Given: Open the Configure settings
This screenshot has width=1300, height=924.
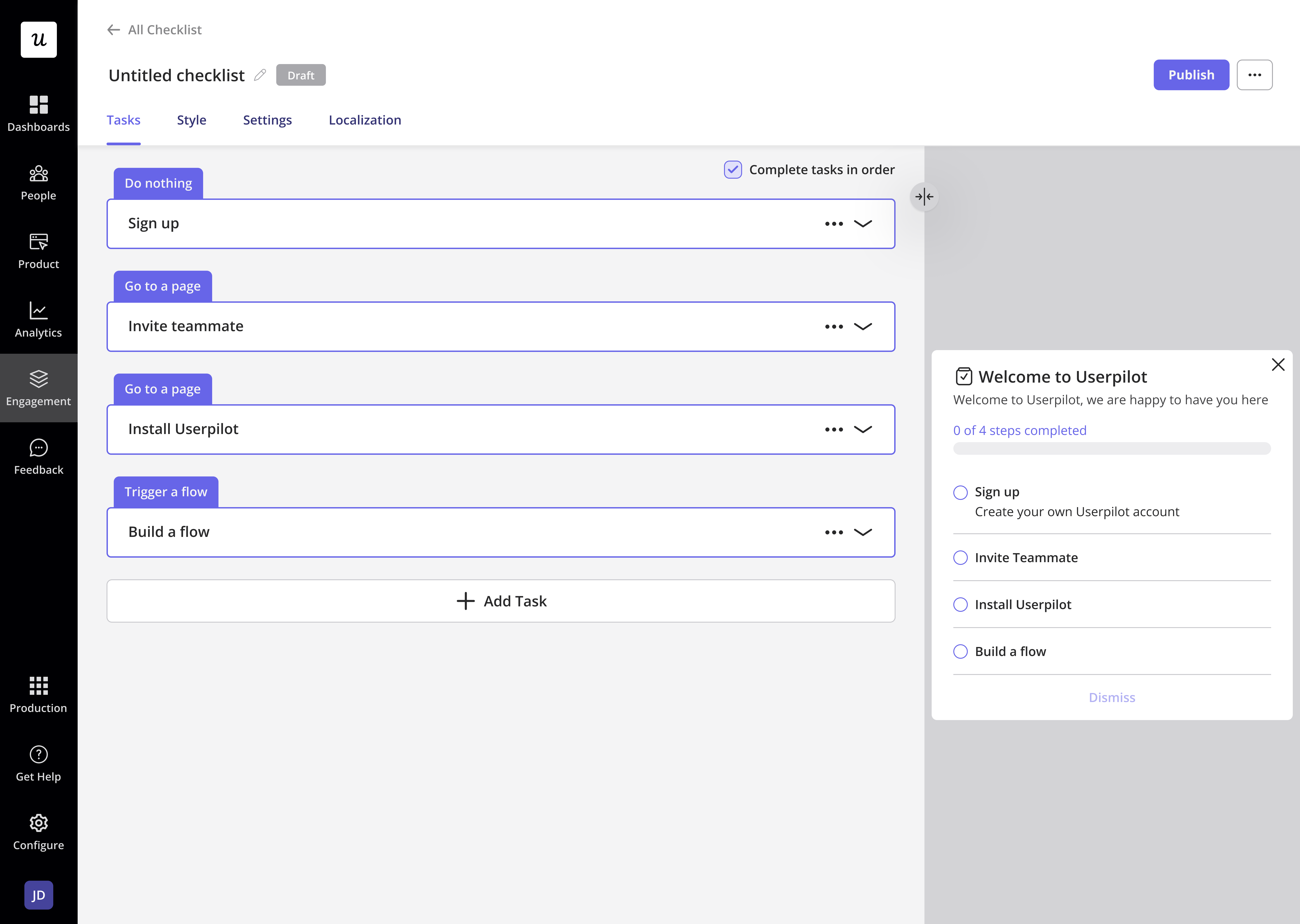Looking at the screenshot, I should [x=39, y=832].
